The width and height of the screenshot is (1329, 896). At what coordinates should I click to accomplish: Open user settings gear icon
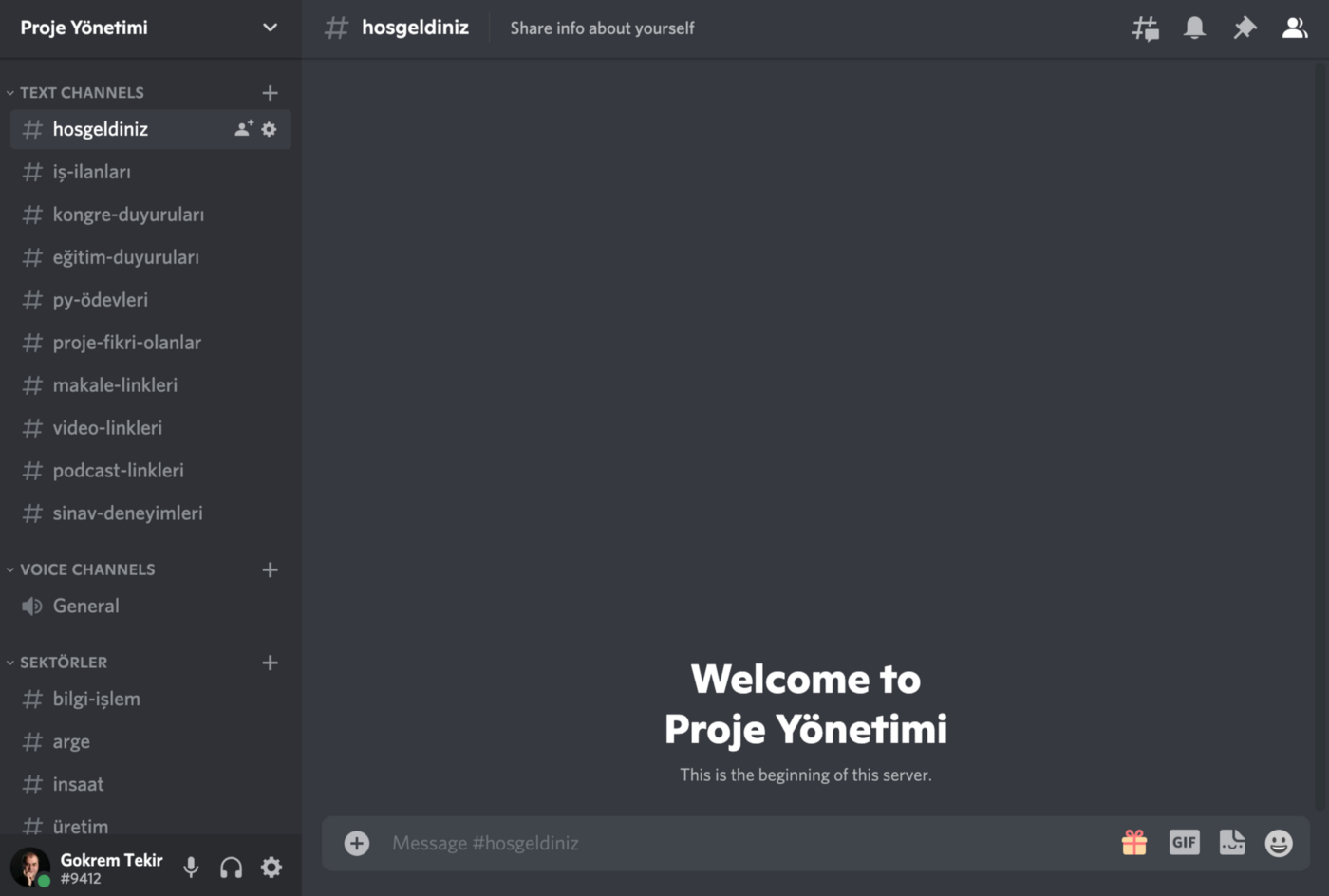271,867
